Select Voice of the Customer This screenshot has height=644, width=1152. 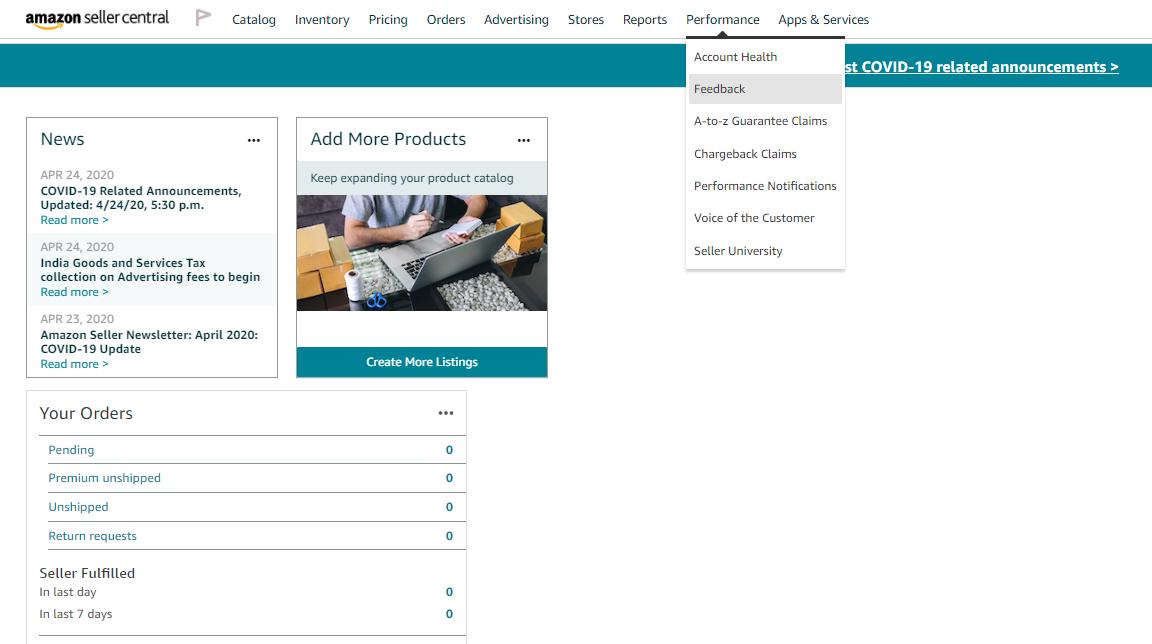pyautogui.click(x=765, y=218)
